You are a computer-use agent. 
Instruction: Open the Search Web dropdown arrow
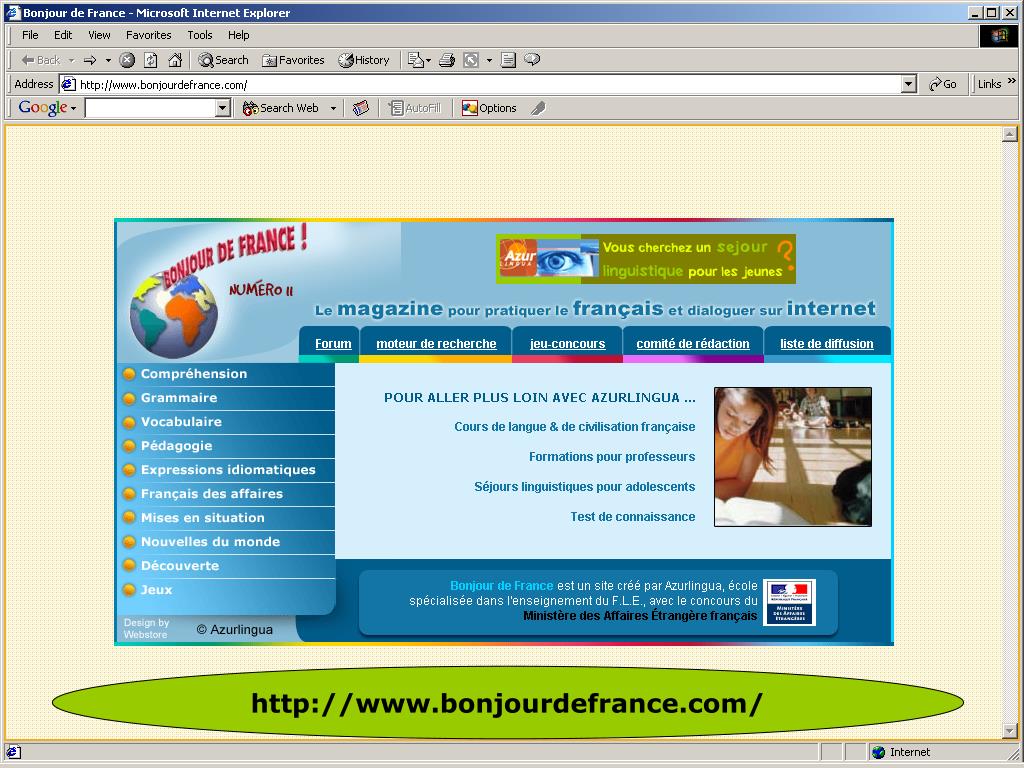pyautogui.click(x=333, y=108)
